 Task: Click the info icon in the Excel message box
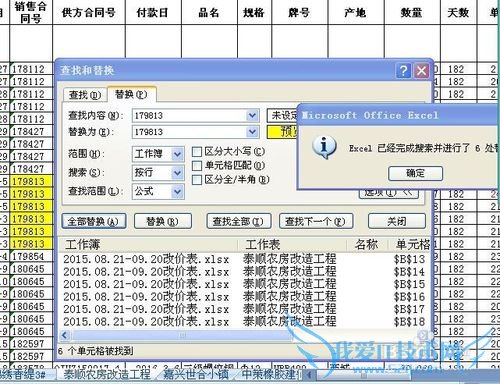[324, 147]
